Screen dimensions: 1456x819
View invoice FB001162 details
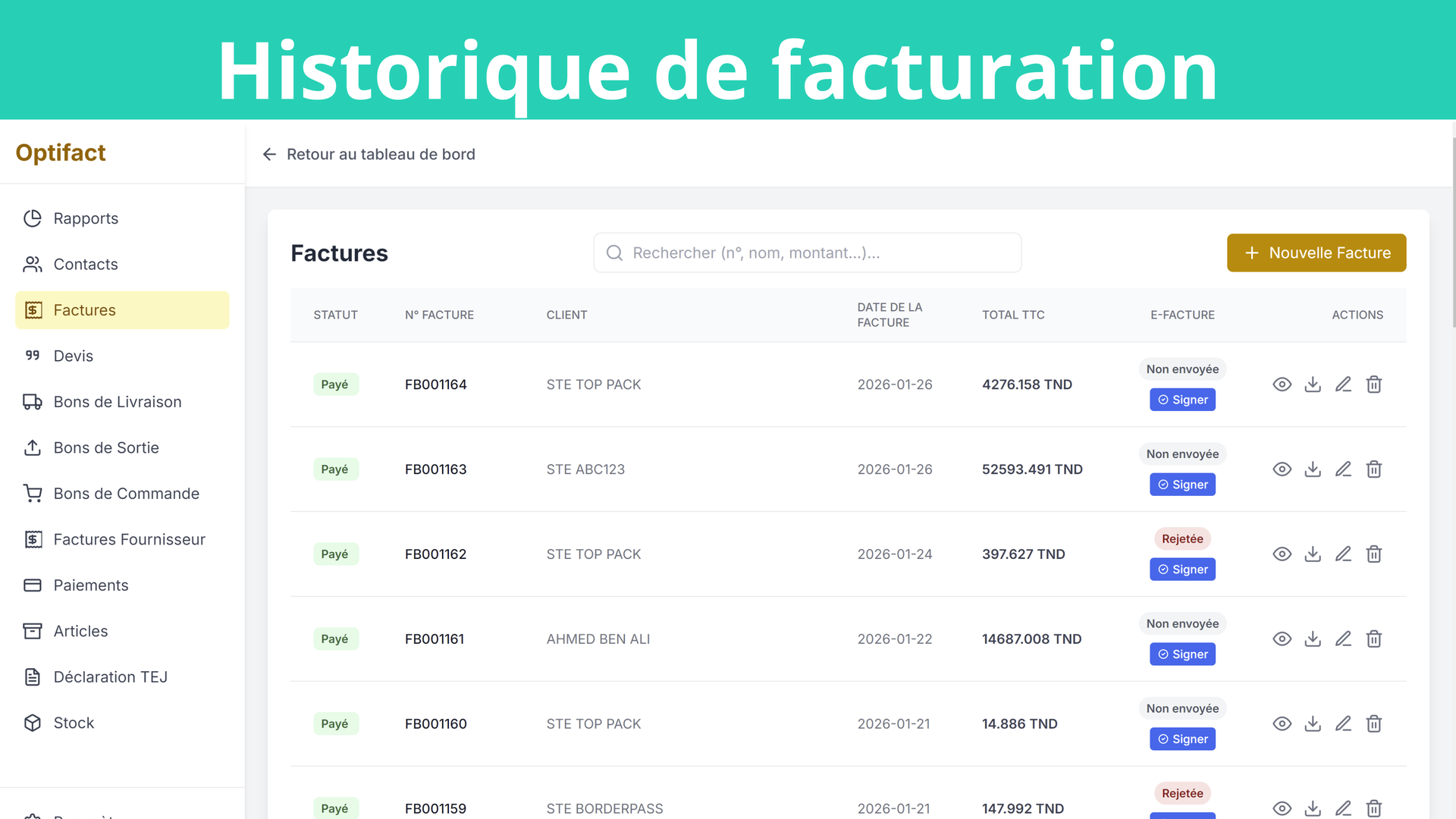1282,554
